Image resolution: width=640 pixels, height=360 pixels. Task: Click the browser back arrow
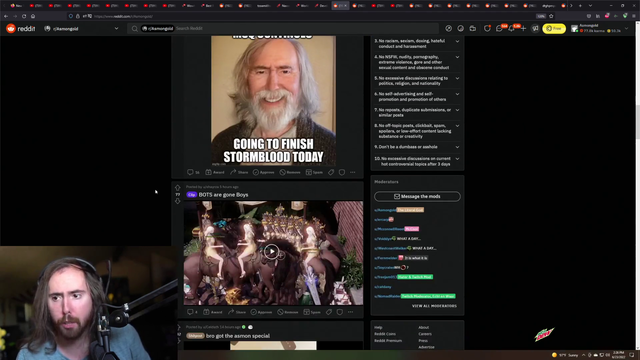click(6, 16)
